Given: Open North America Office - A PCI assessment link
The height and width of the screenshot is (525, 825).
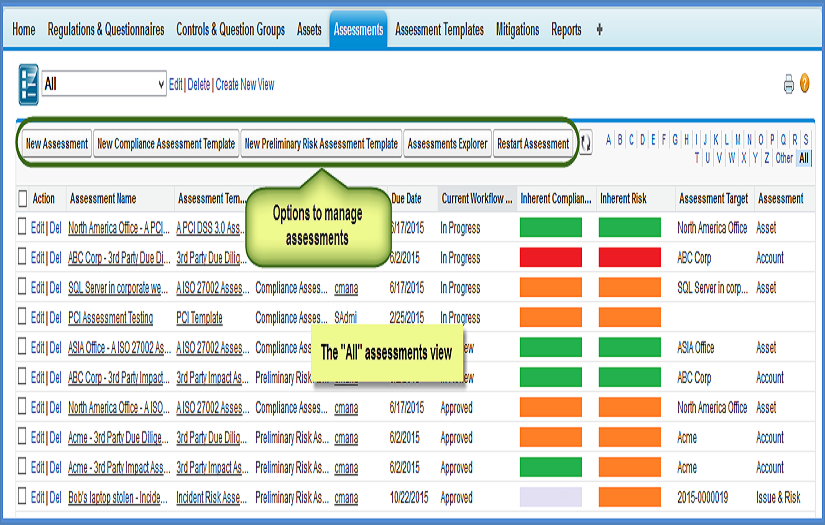Looking at the screenshot, I should point(119,228).
